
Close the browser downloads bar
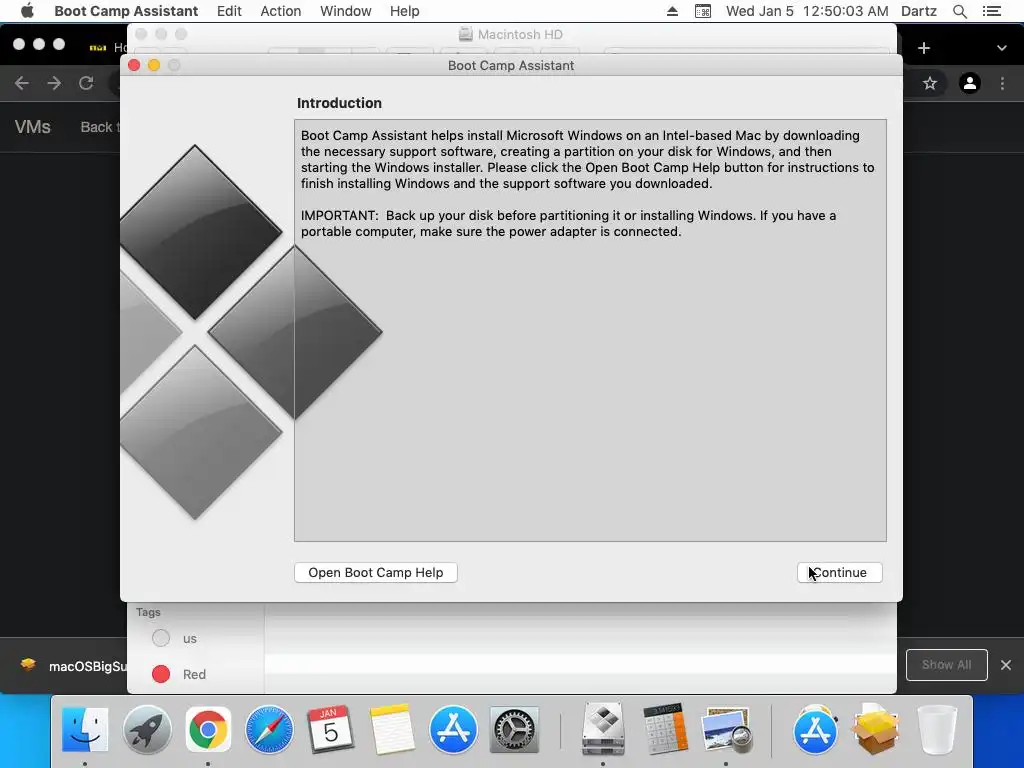pyautogui.click(x=1006, y=665)
